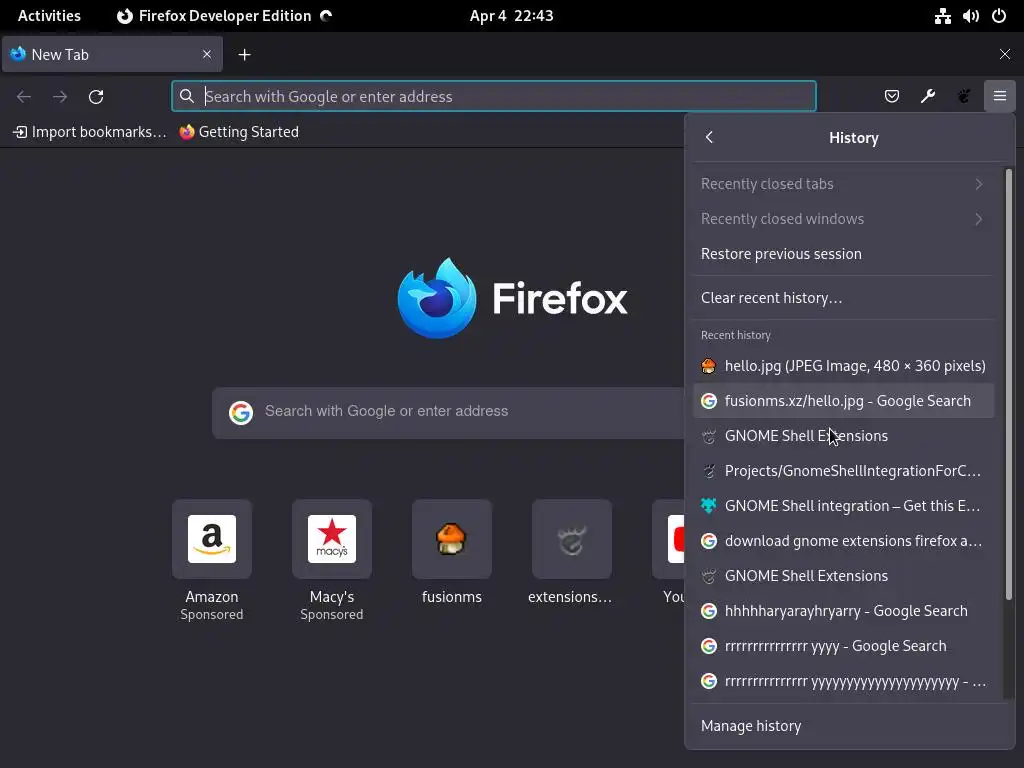Click the back arrow in History panel
Viewport: 1024px width, 768px height.
[x=709, y=137]
